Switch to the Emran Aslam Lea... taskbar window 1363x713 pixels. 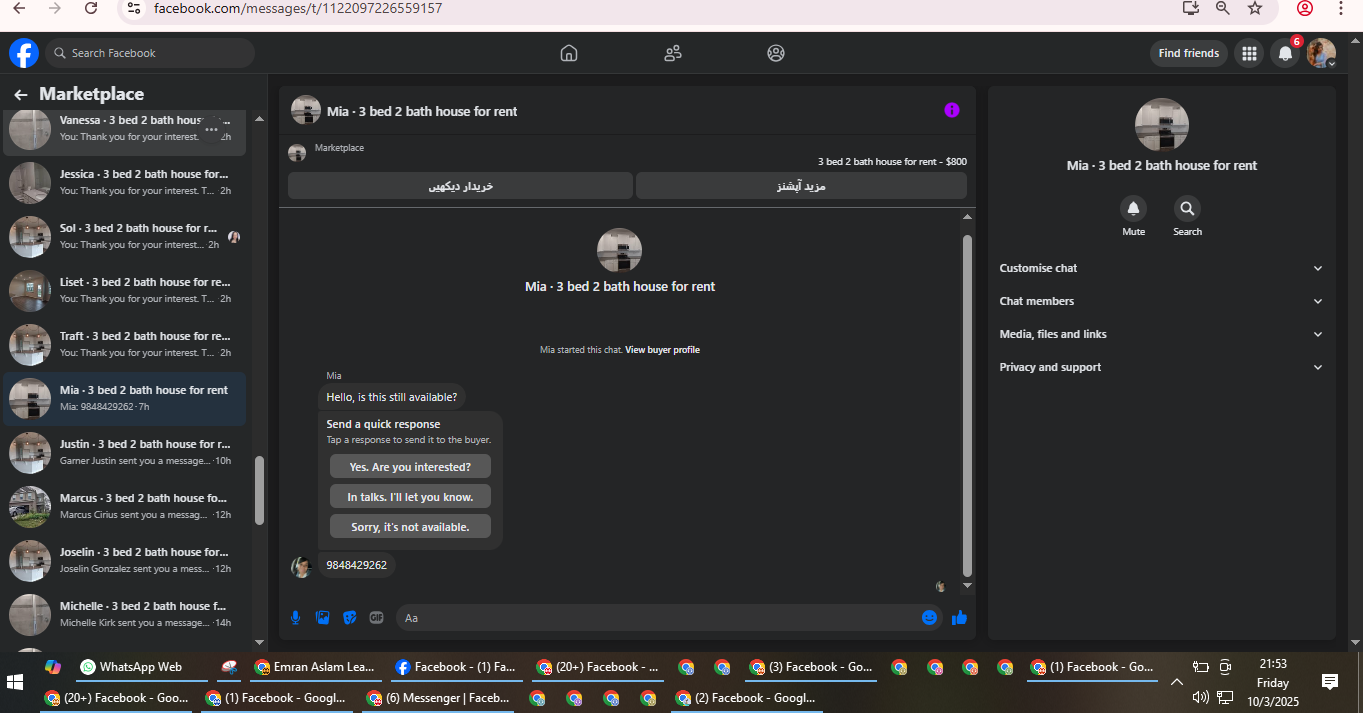(x=315, y=667)
